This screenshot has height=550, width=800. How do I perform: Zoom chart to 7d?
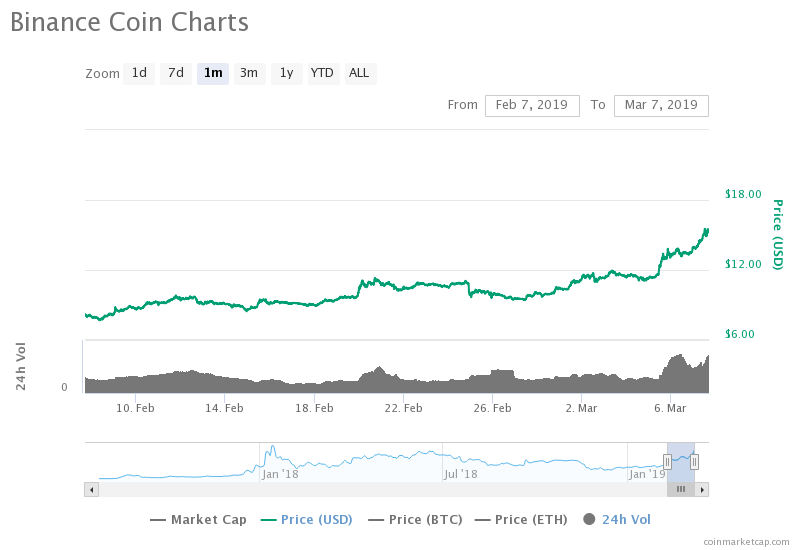[176, 73]
